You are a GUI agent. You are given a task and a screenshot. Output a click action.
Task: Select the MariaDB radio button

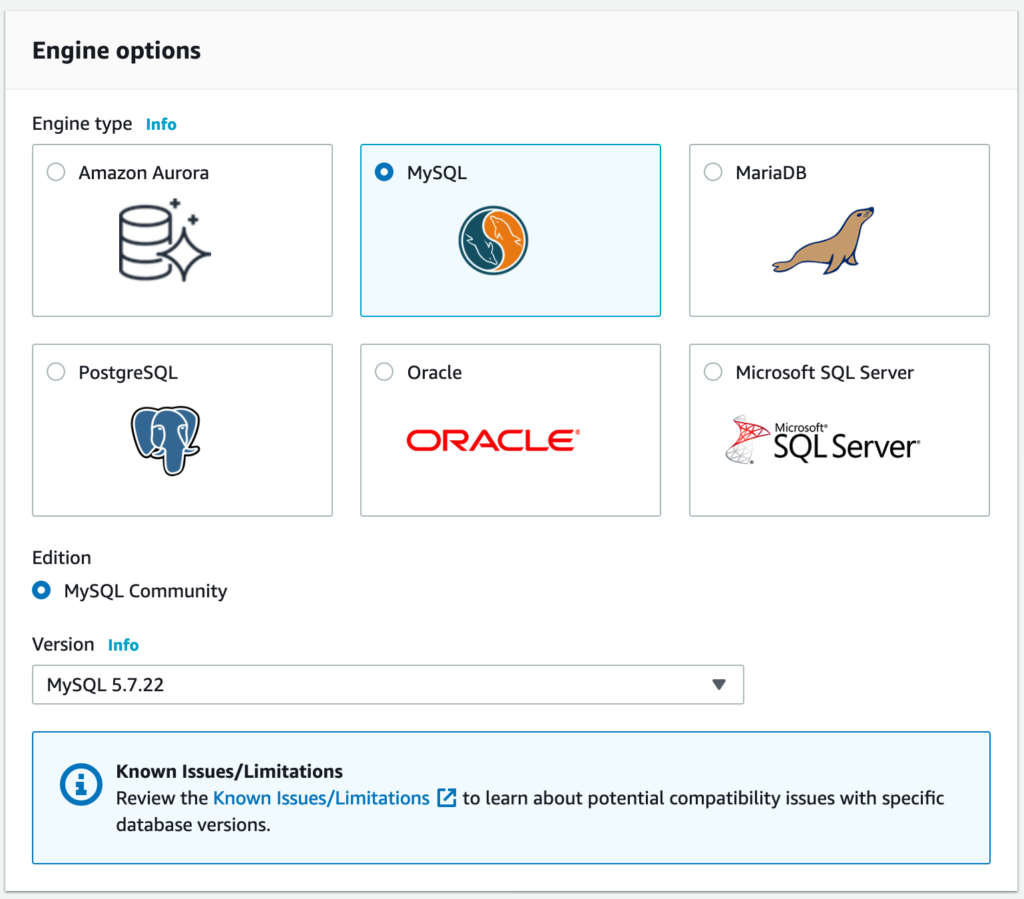[713, 172]
